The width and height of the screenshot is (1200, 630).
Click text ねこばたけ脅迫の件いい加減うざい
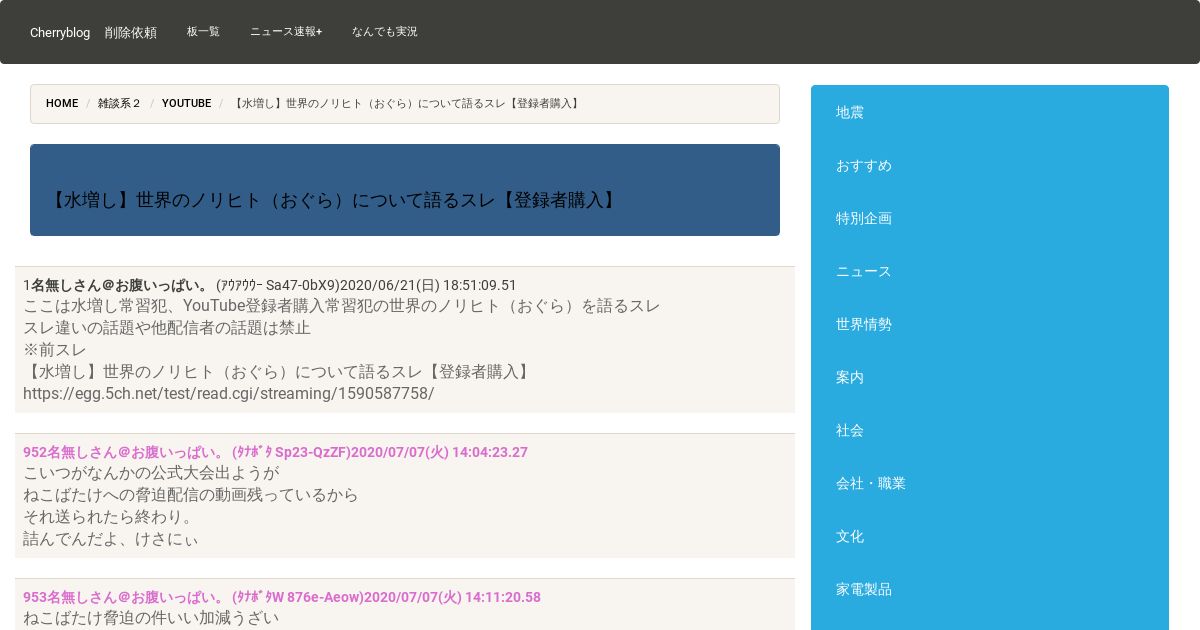click(151, 618)
